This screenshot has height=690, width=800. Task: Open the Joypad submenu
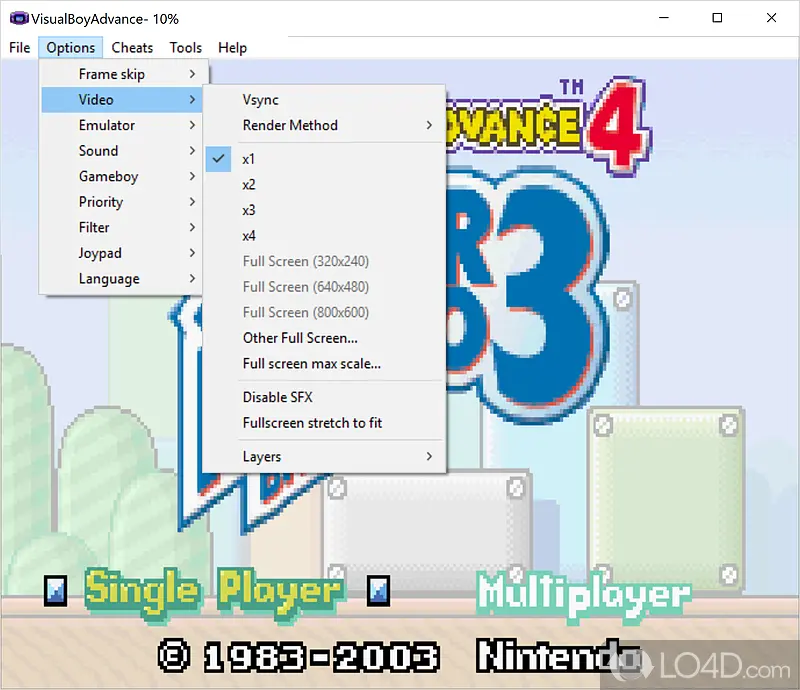point(100,253)
